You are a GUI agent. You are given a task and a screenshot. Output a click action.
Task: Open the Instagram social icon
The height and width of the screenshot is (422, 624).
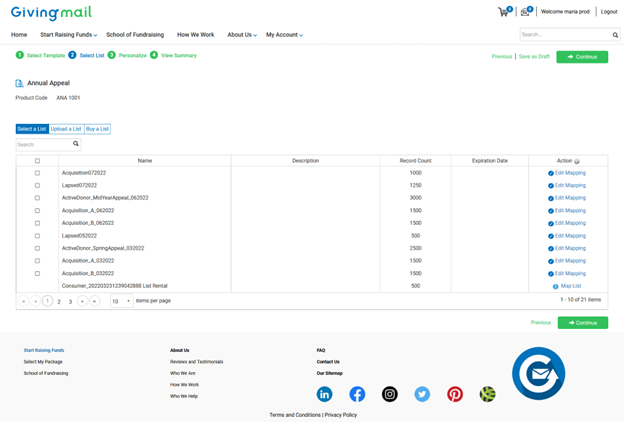(390, 394)
